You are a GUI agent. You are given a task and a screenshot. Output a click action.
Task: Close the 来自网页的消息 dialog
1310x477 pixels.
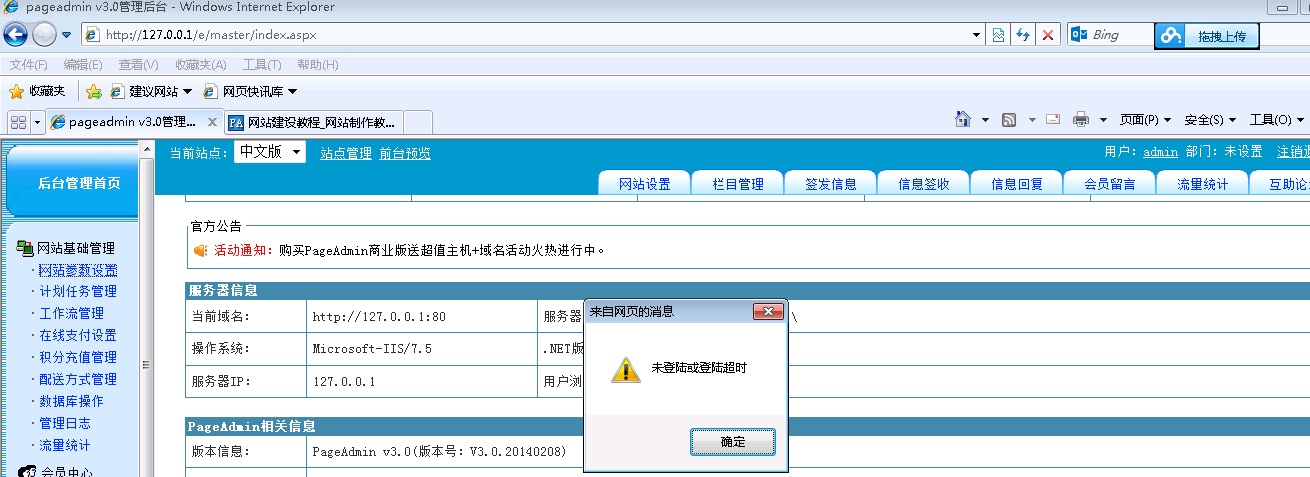[x=768, y=312]
